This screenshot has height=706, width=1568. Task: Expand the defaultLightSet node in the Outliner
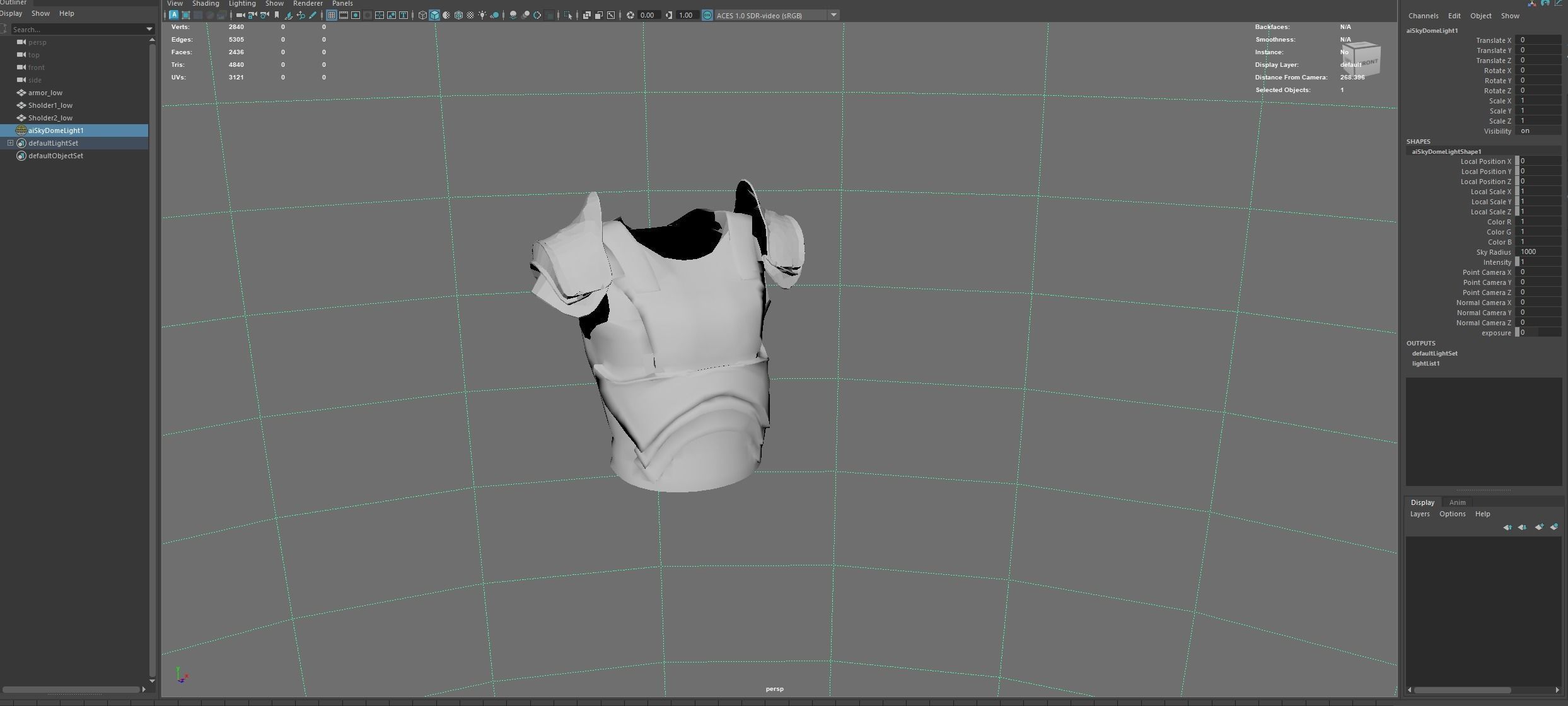pyautogui.click(x=10, y=143)
